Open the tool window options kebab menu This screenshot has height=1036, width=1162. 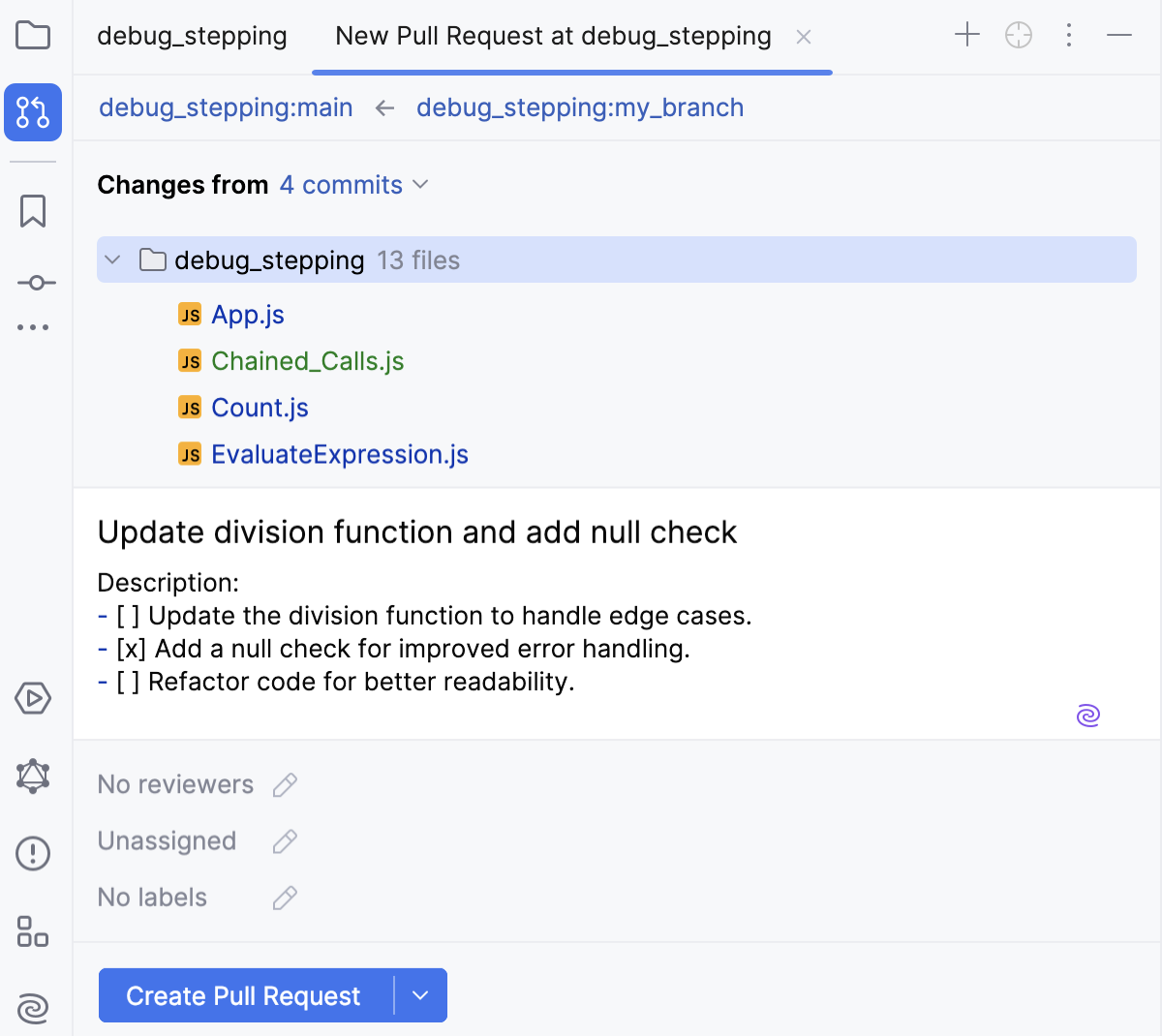coord(1068,35)
